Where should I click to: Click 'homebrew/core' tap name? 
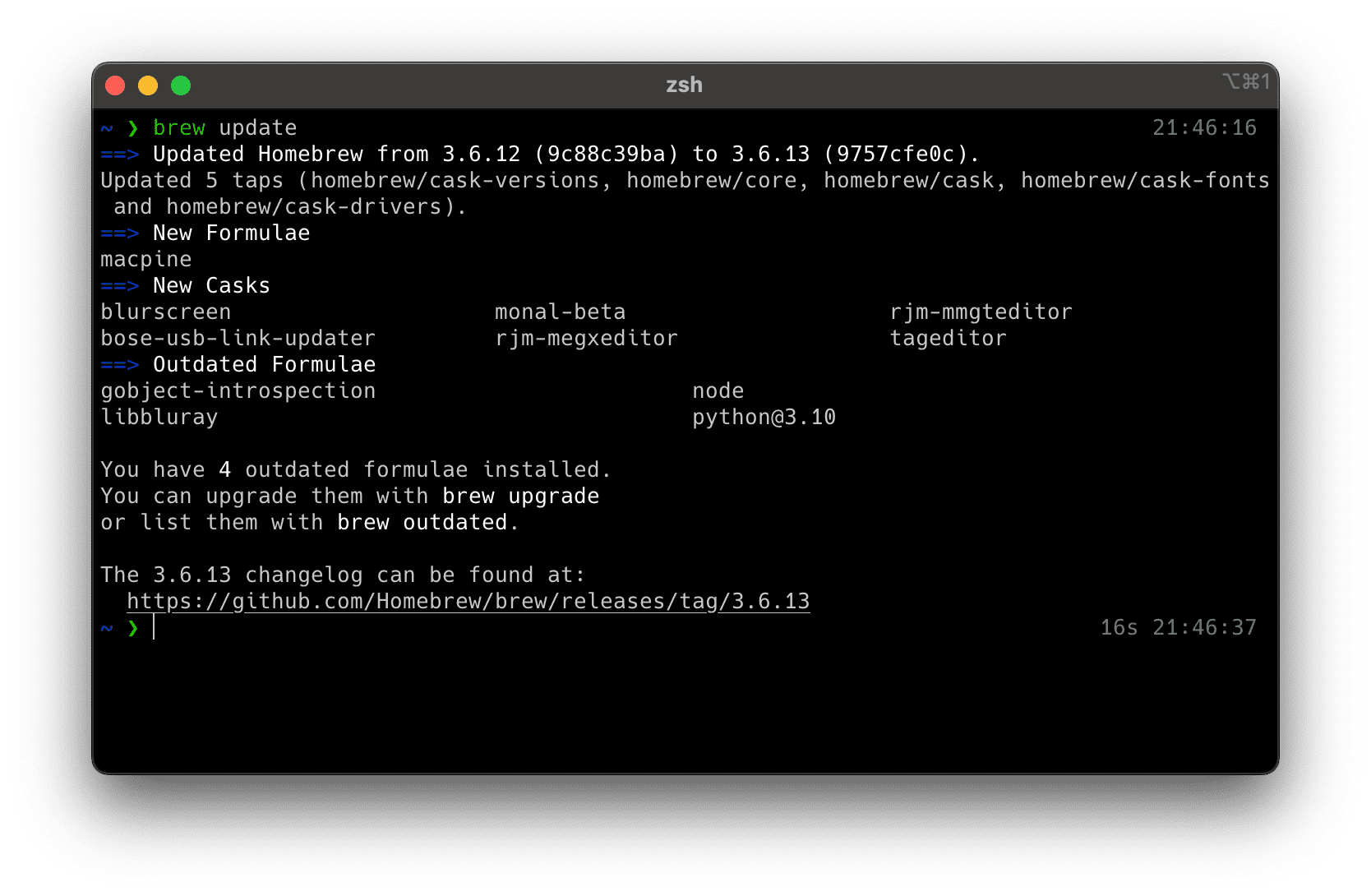[712, 180]
